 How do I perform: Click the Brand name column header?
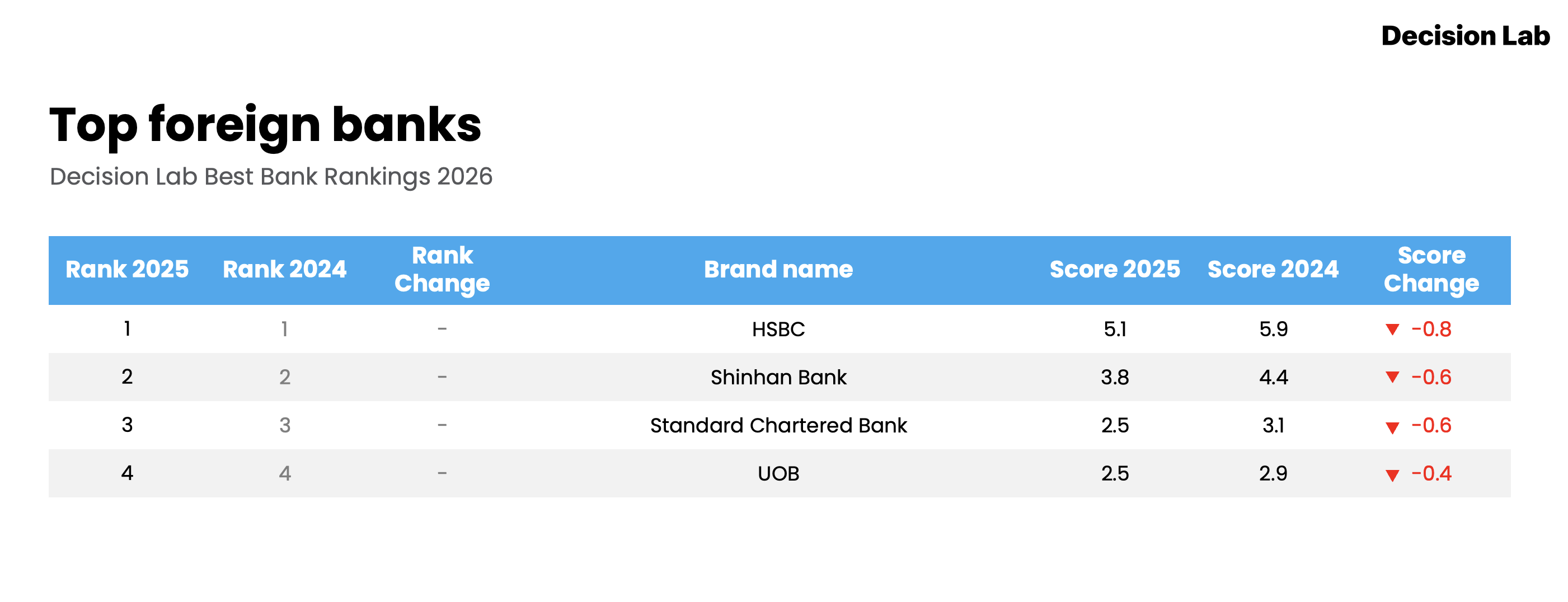(x=778, y=270)
